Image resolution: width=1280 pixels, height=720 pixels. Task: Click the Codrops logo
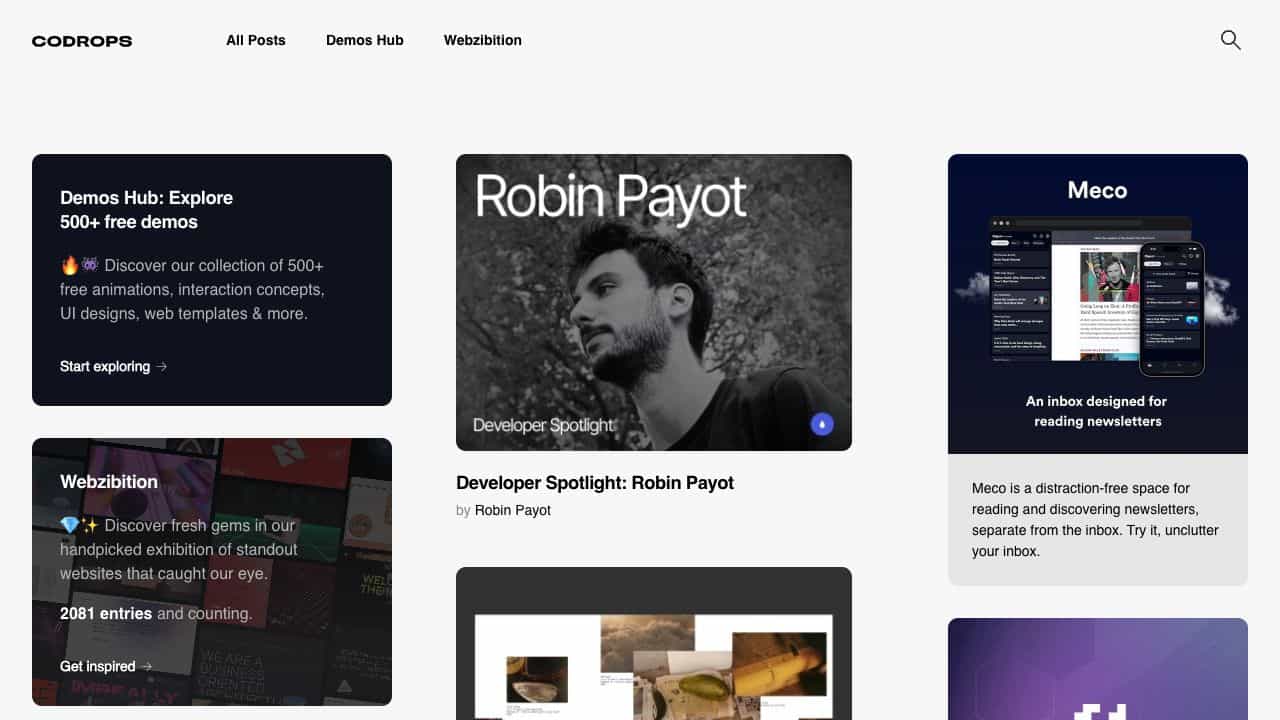pyautogui.click(x=82, y=41)
